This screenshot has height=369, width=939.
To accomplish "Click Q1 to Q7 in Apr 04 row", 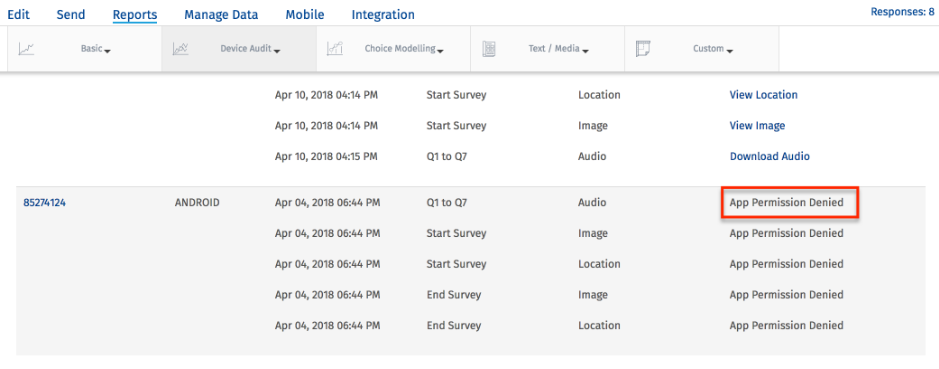I will coord(447,202).
